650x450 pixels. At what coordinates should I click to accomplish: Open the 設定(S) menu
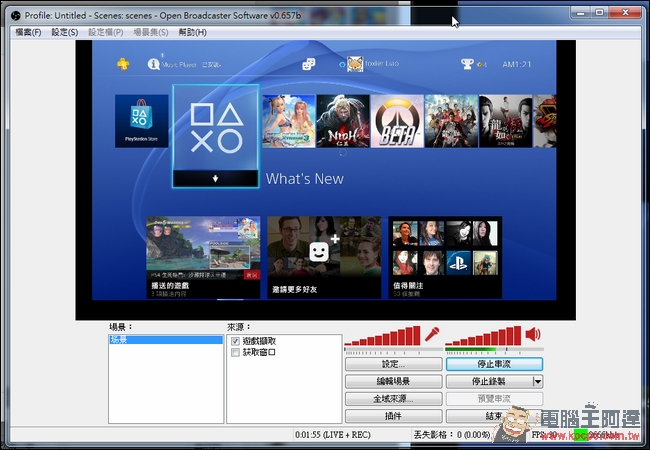(65, 32)
